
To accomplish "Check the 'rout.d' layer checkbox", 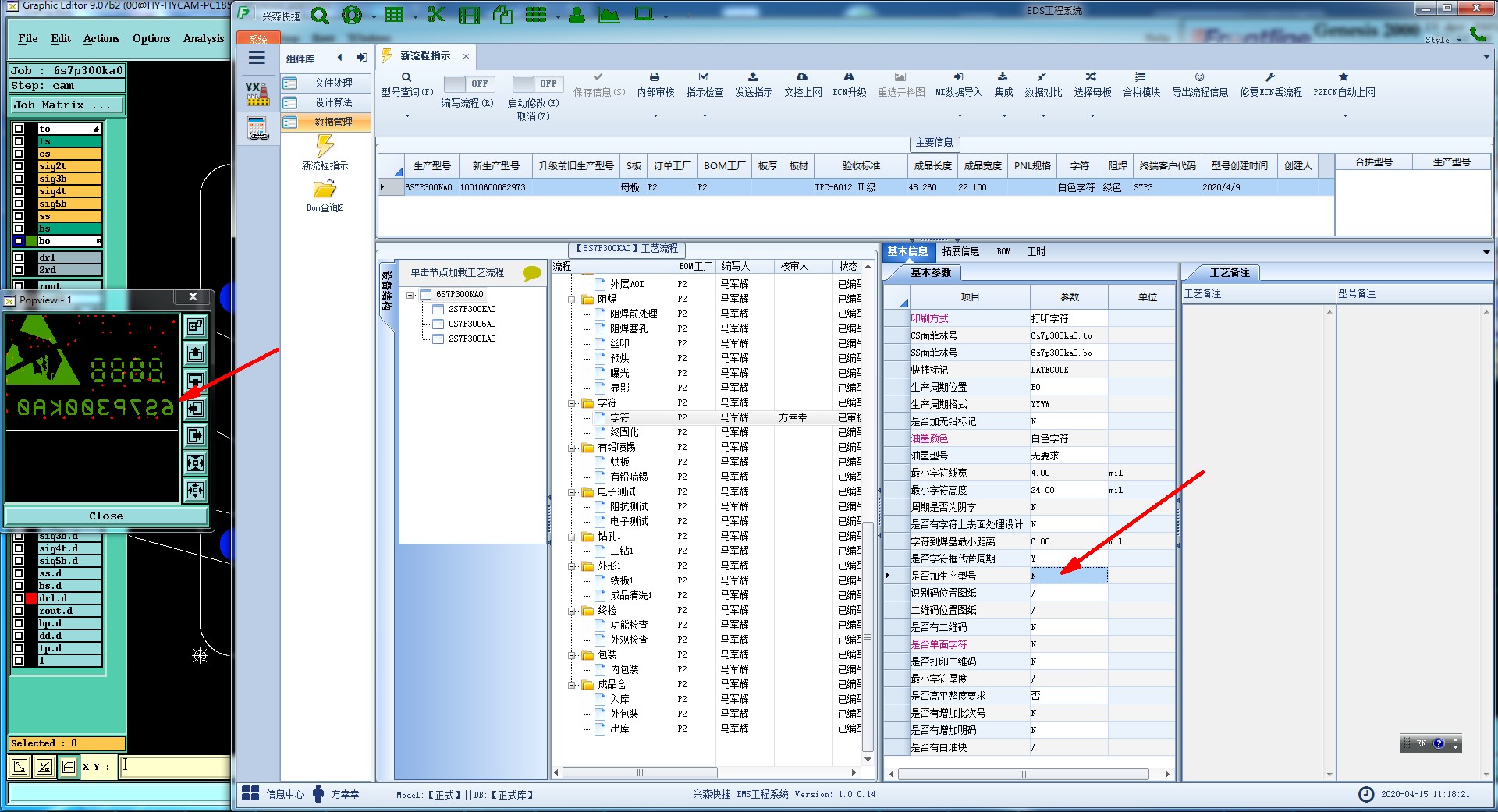I will [19, 611].
